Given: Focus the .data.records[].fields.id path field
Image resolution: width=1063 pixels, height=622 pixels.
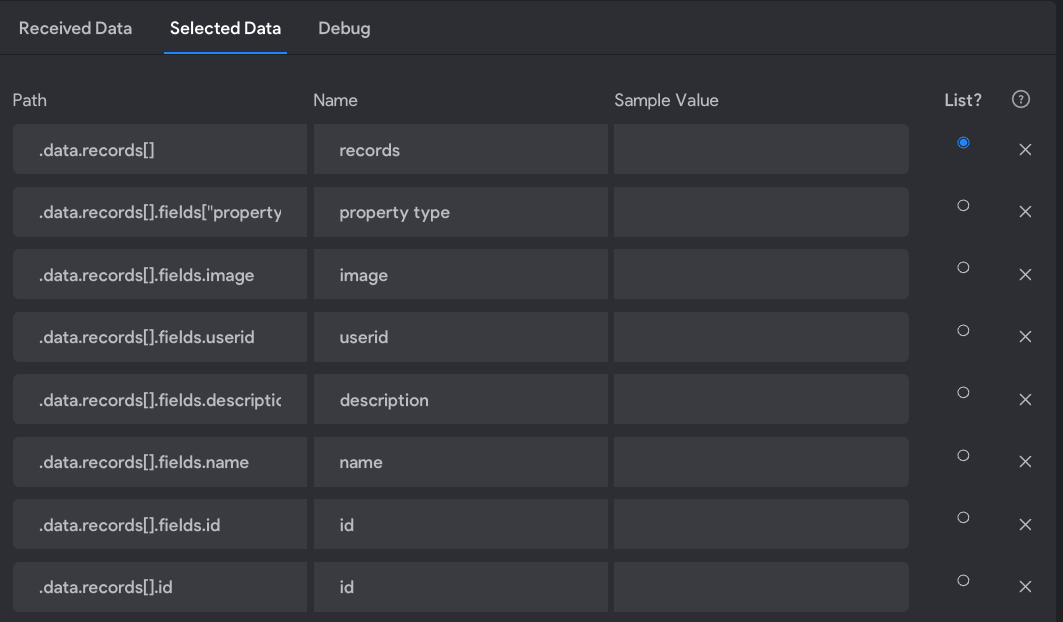Looking at the screenshot, I should (160, 524).
